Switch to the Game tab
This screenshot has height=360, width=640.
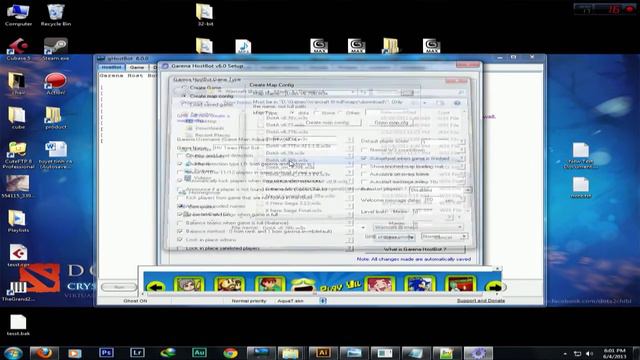137,67
